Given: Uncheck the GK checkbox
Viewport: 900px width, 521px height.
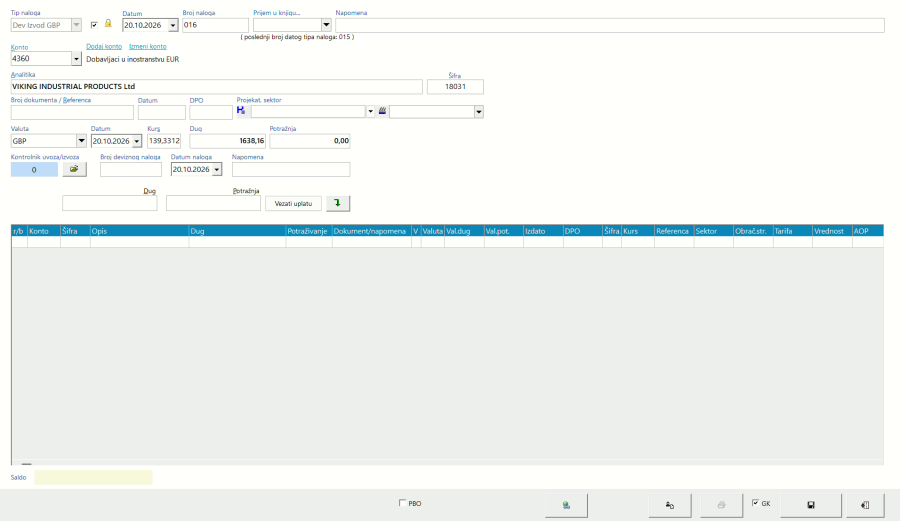Looking at the screenshot, I should point(755,503).
